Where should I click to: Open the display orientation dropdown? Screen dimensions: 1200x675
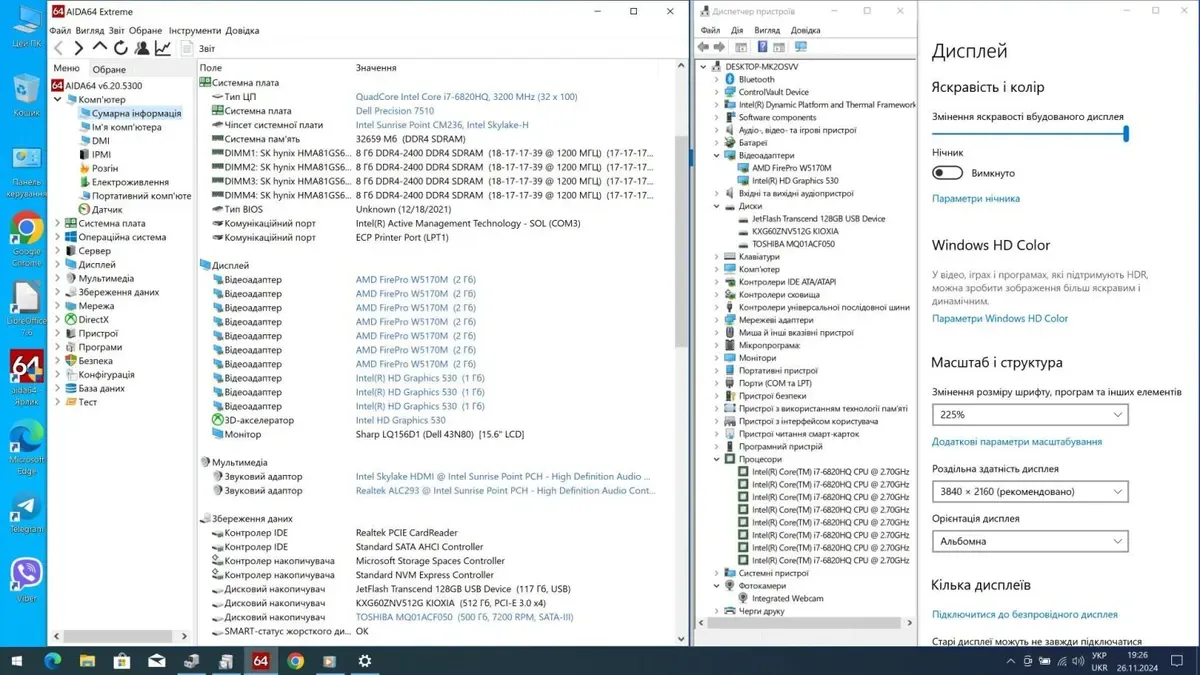tap(1029, 541)
